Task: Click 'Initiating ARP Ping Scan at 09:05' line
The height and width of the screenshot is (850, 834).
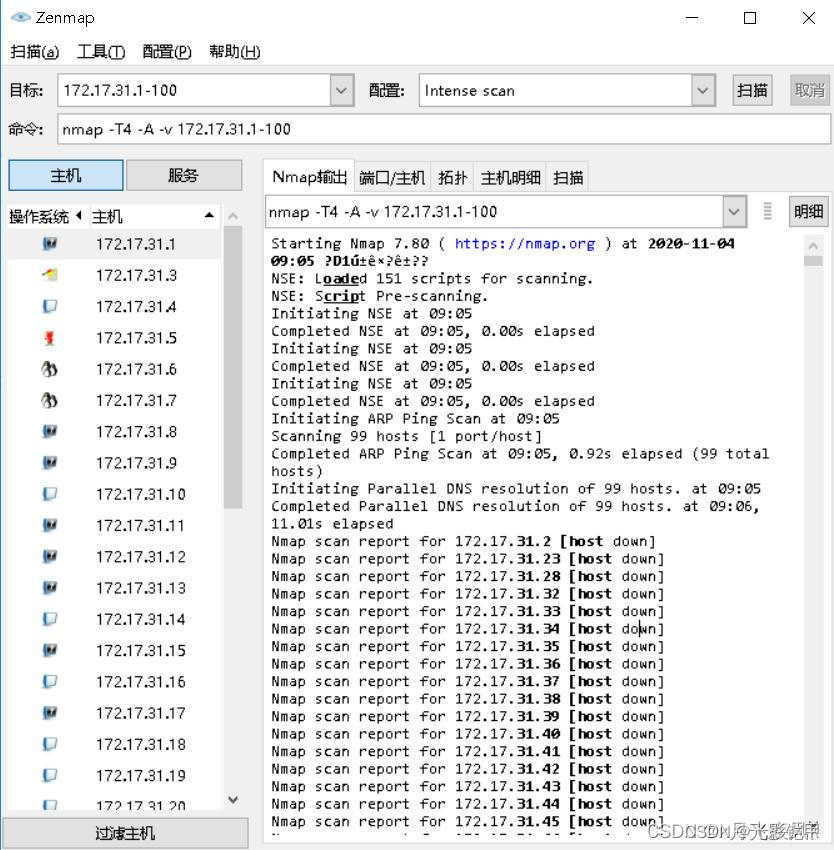Action: pyautogui.click(x=415, y=418)
